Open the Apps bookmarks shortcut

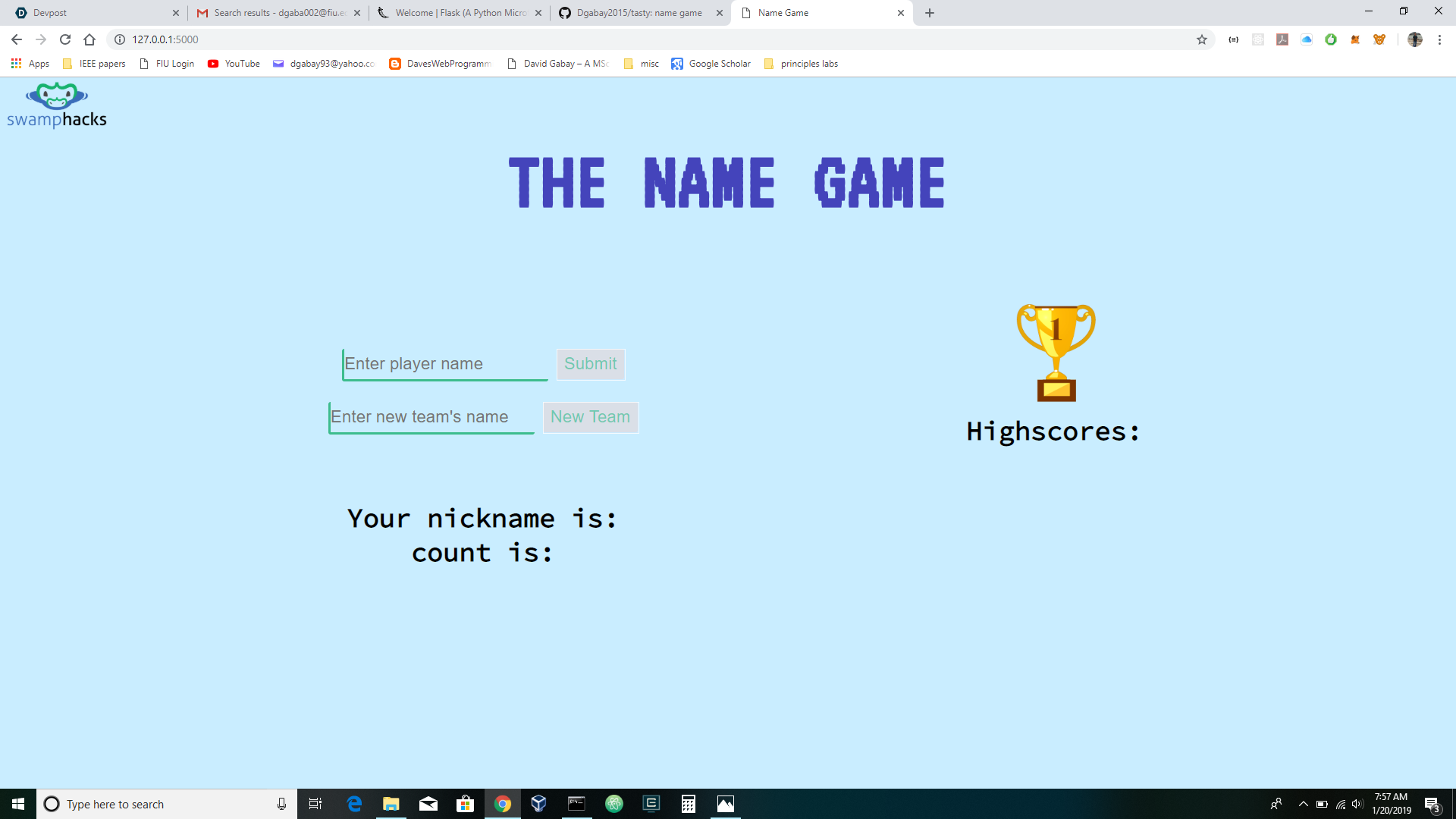pos(30,64)
